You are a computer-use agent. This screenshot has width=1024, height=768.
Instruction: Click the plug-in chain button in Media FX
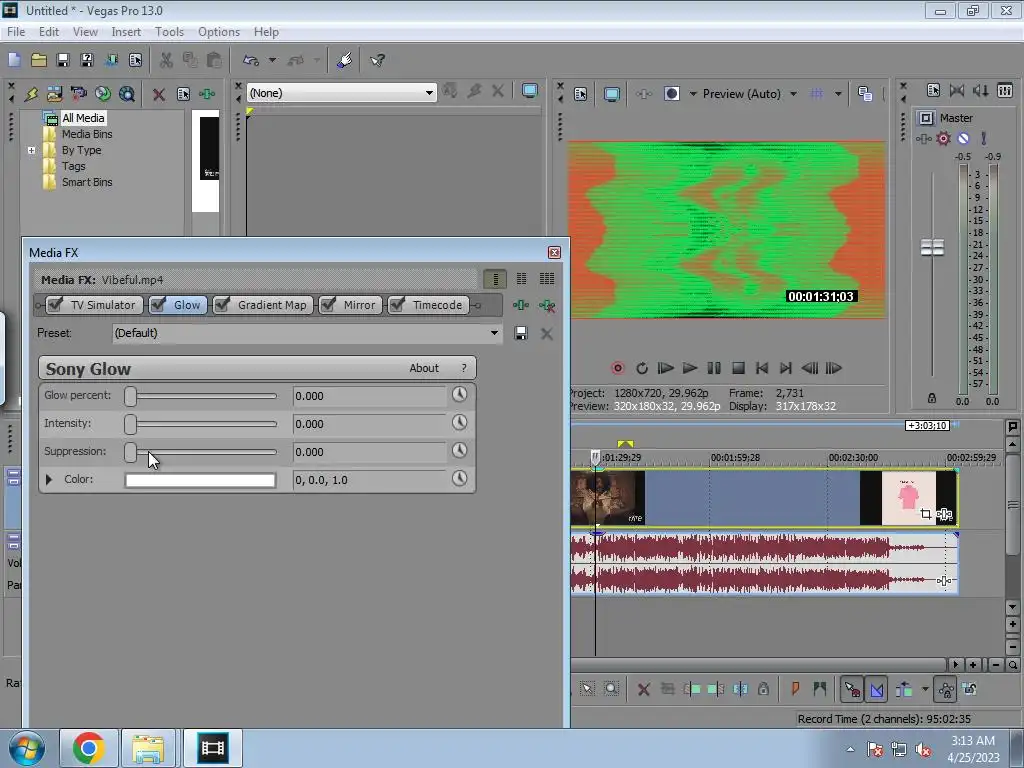pos(520,305)
